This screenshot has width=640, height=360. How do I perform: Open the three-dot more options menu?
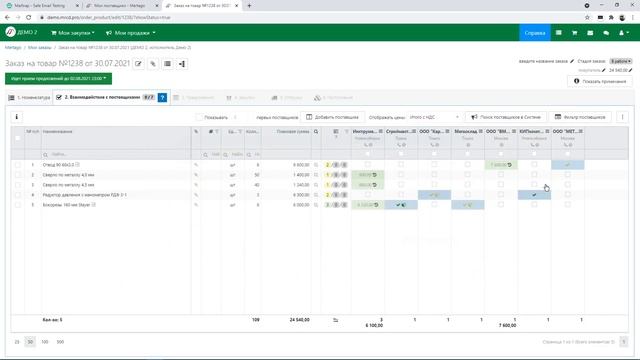point(622,117)
